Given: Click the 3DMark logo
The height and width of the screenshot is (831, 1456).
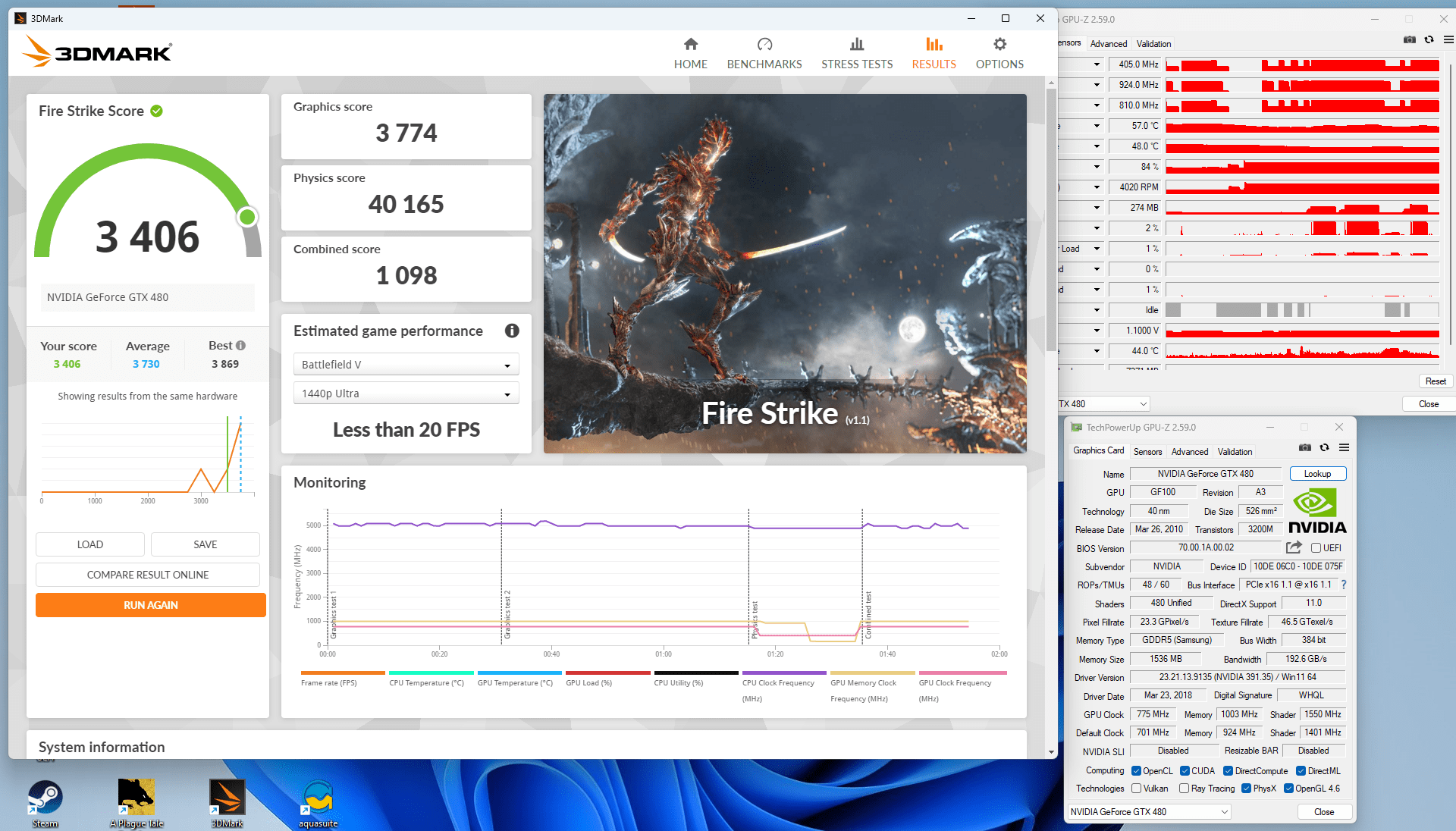Looking at the screenshot, I should [97, 52].
